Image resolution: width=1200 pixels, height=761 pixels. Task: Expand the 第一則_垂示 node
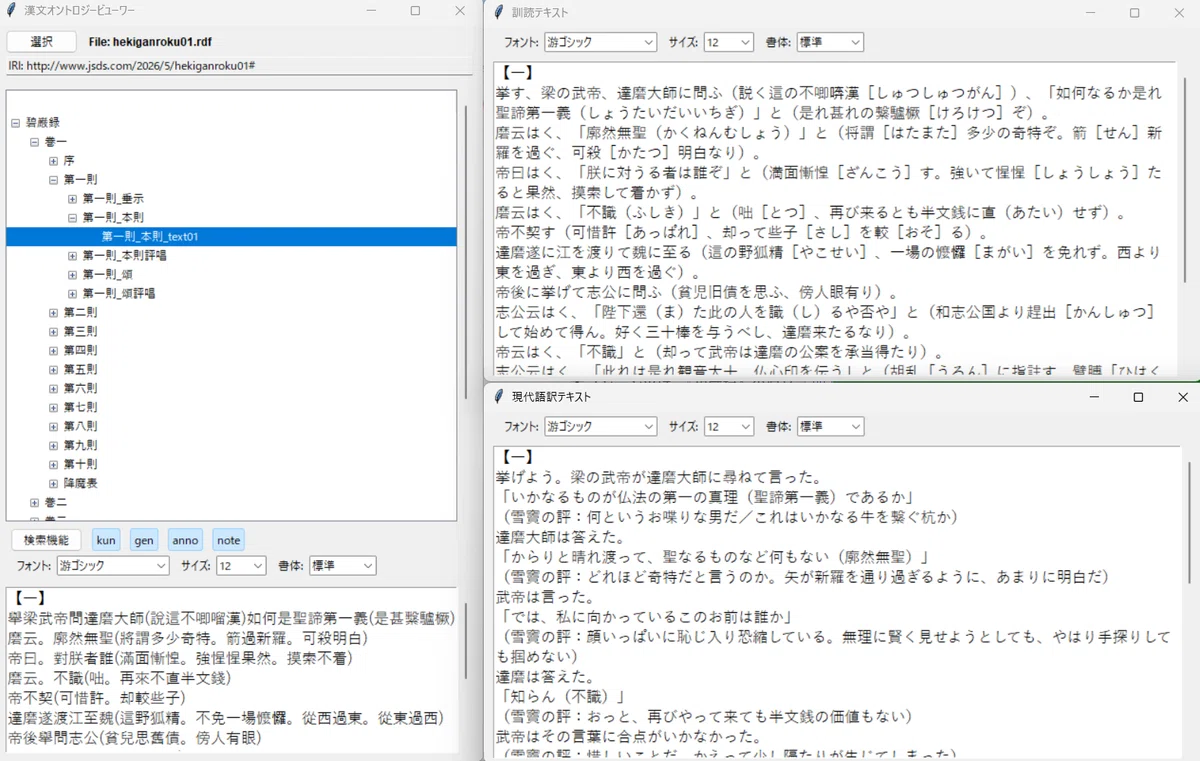pyautogui.click(x=73, y=198)
